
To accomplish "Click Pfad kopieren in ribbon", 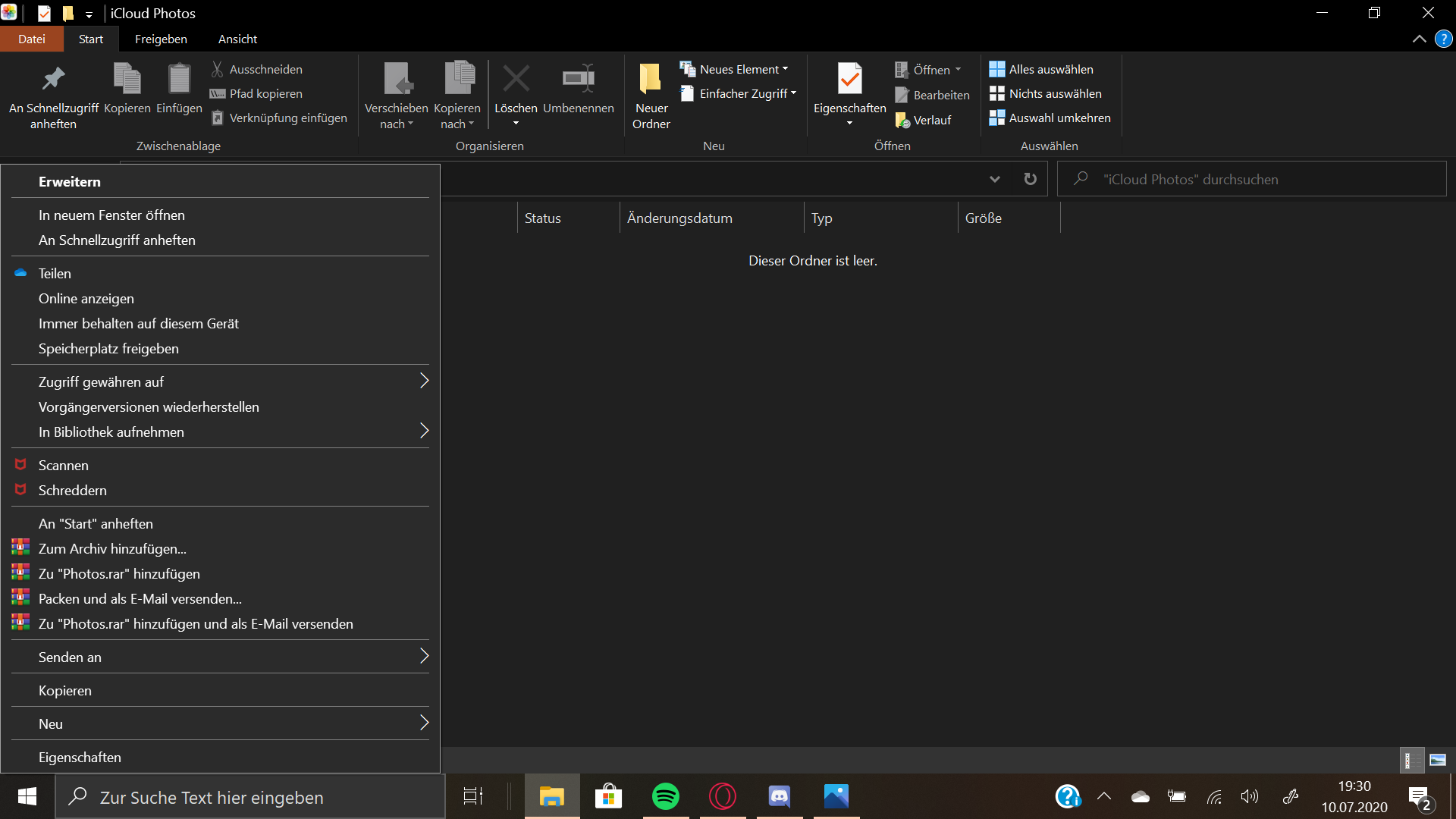I will tap(257, 93).
